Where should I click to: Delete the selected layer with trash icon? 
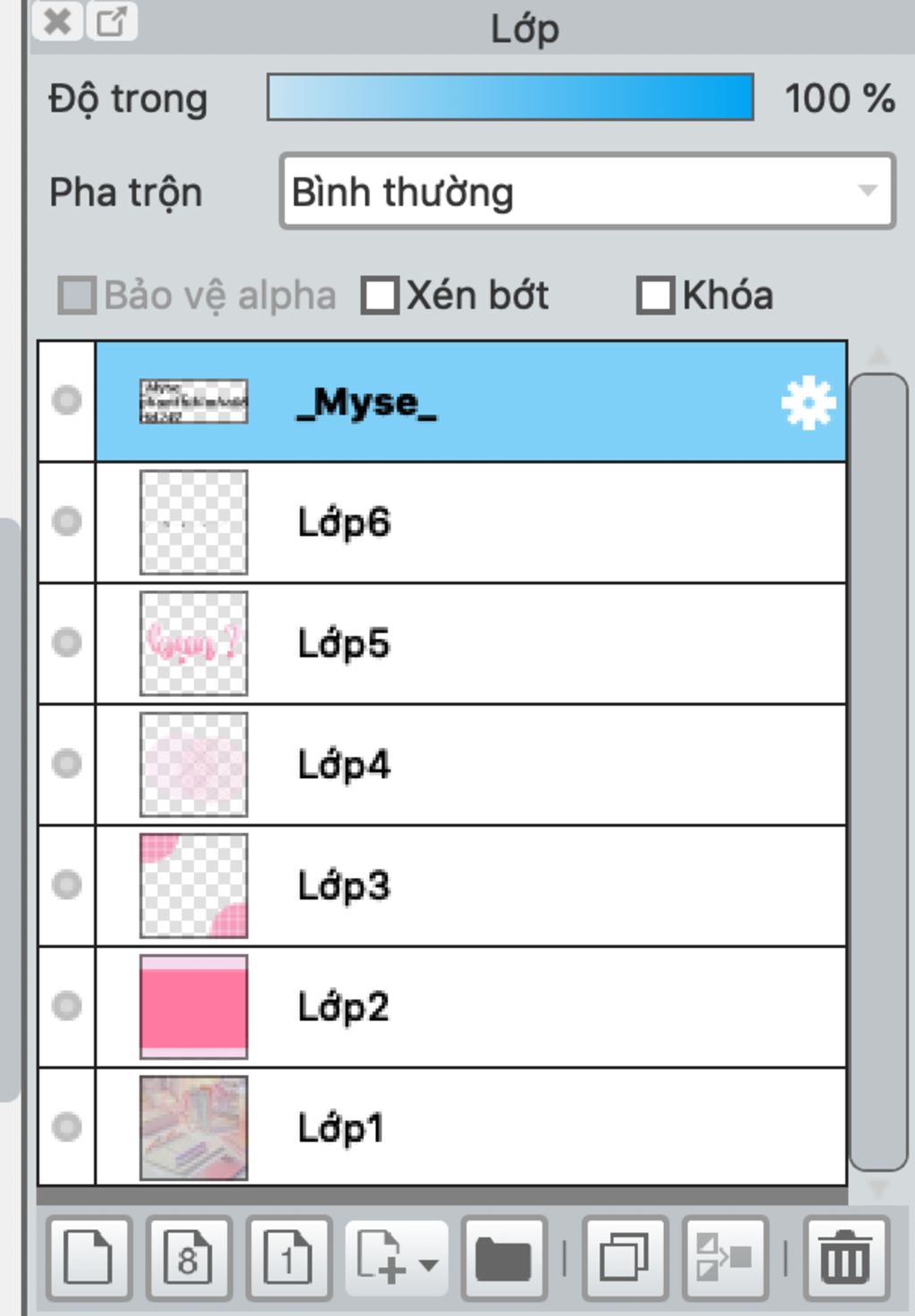click(x=845, y=1257)
